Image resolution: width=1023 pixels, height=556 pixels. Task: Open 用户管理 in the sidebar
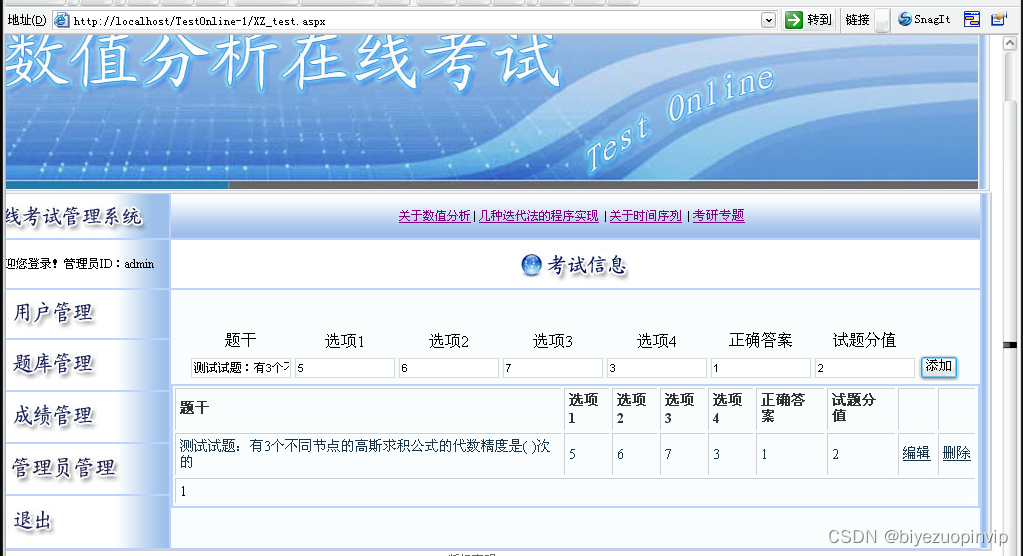[53, 313]
